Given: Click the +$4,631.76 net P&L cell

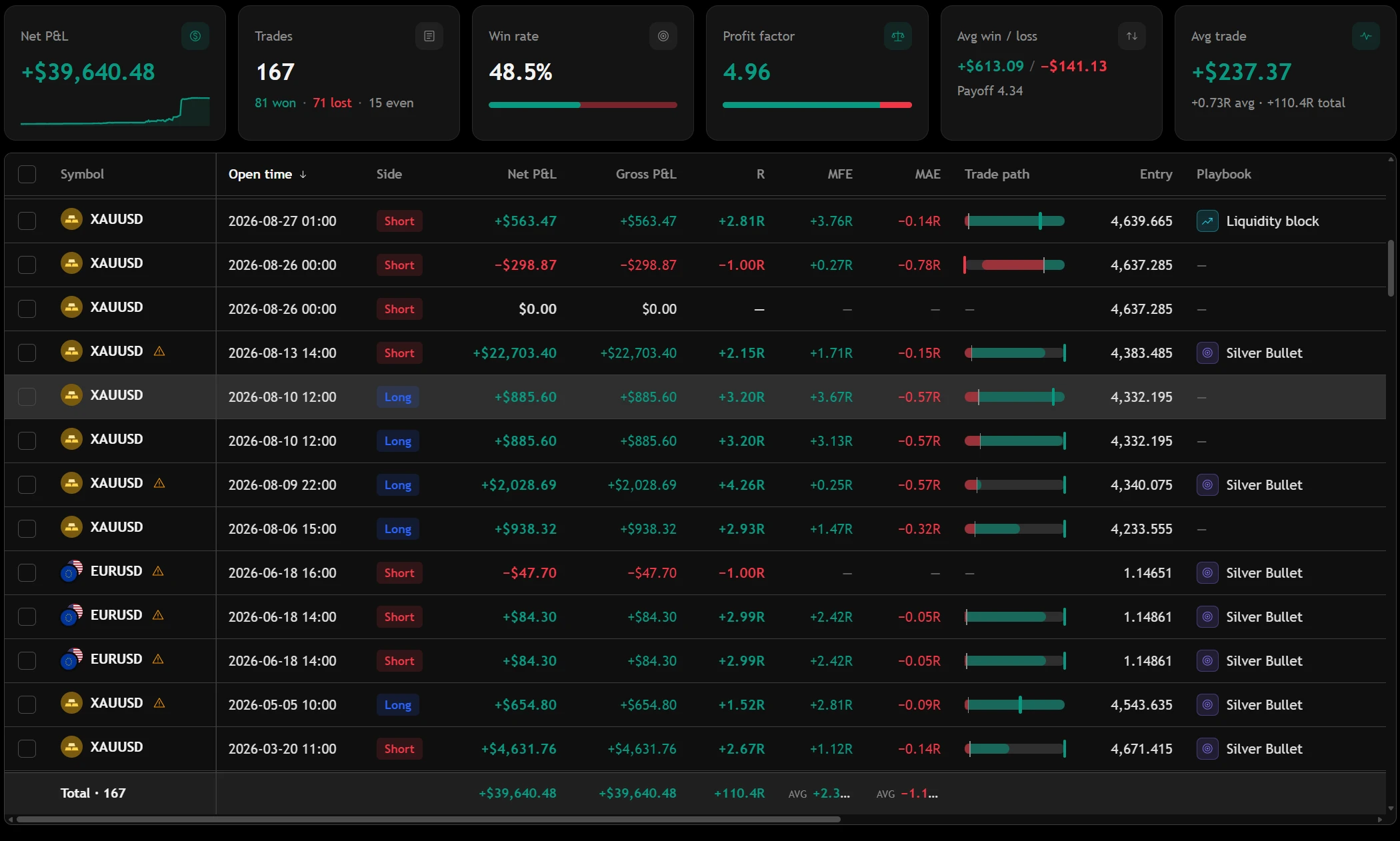Looking at the screenshot, I should 519,749.
